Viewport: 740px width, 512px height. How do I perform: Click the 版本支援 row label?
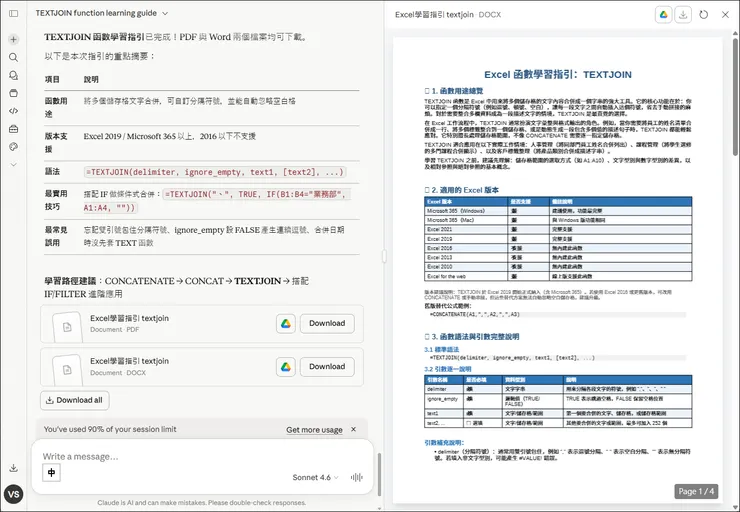pyautogui.click(x=56, y=143)
